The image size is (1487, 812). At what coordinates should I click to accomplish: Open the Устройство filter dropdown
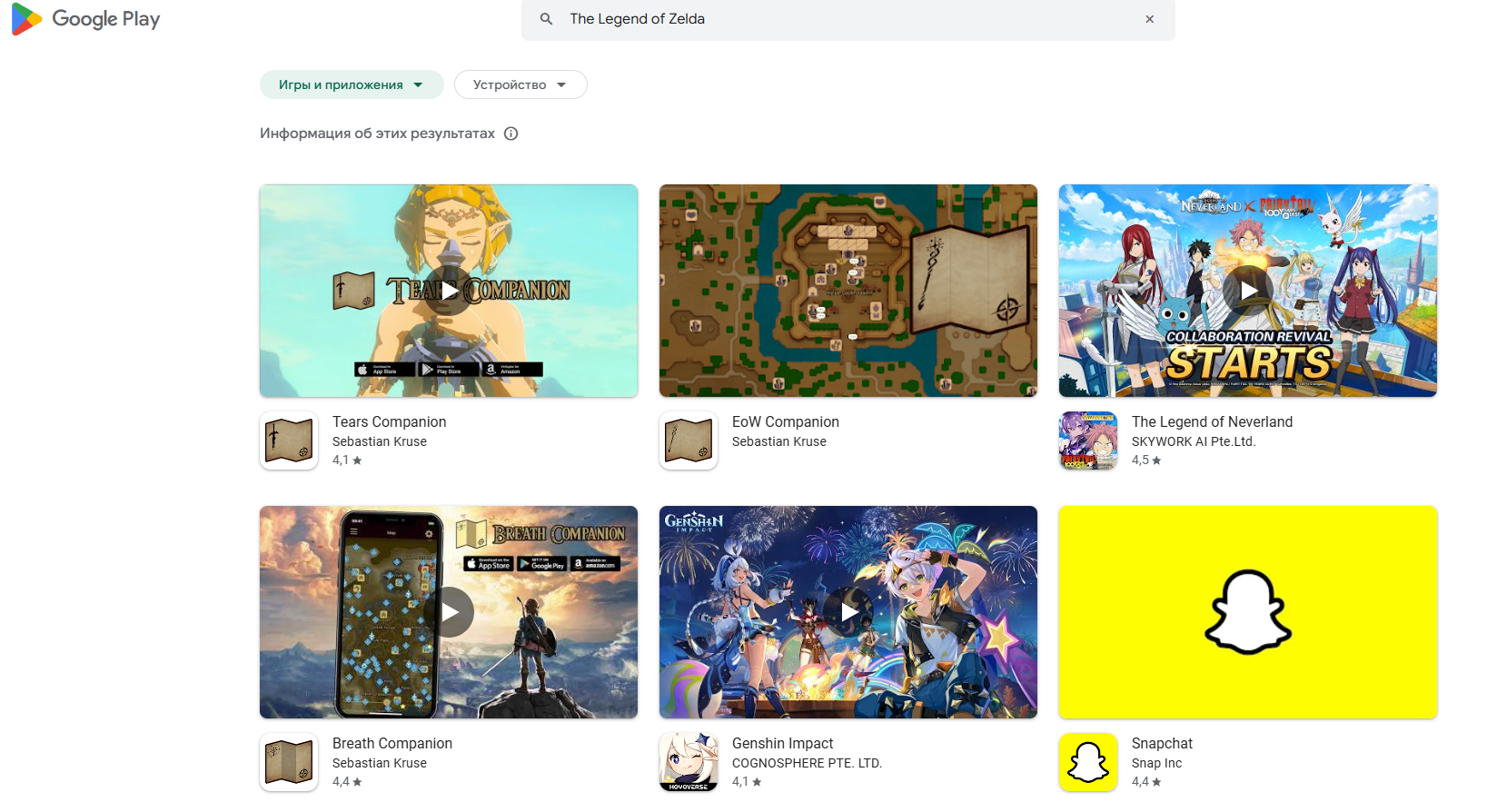(520, 84)
